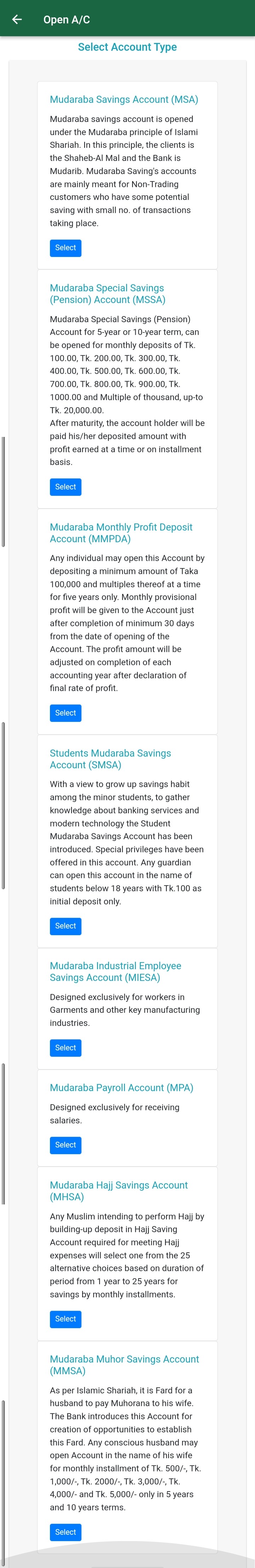Select Mudaraba Special Savings Pension Account
This screenshot has width=255, height=1568.
tap(65, 487)
